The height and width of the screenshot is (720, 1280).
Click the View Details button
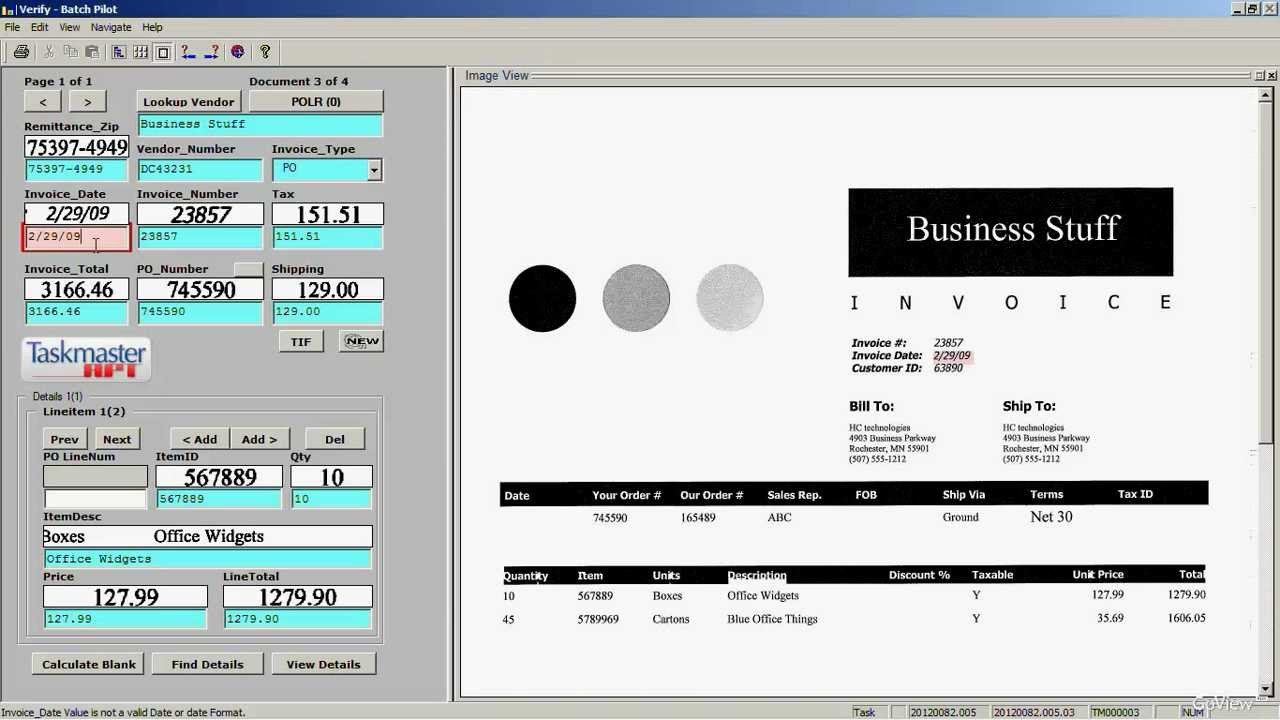pyautogui.click(x=323, y=664)
